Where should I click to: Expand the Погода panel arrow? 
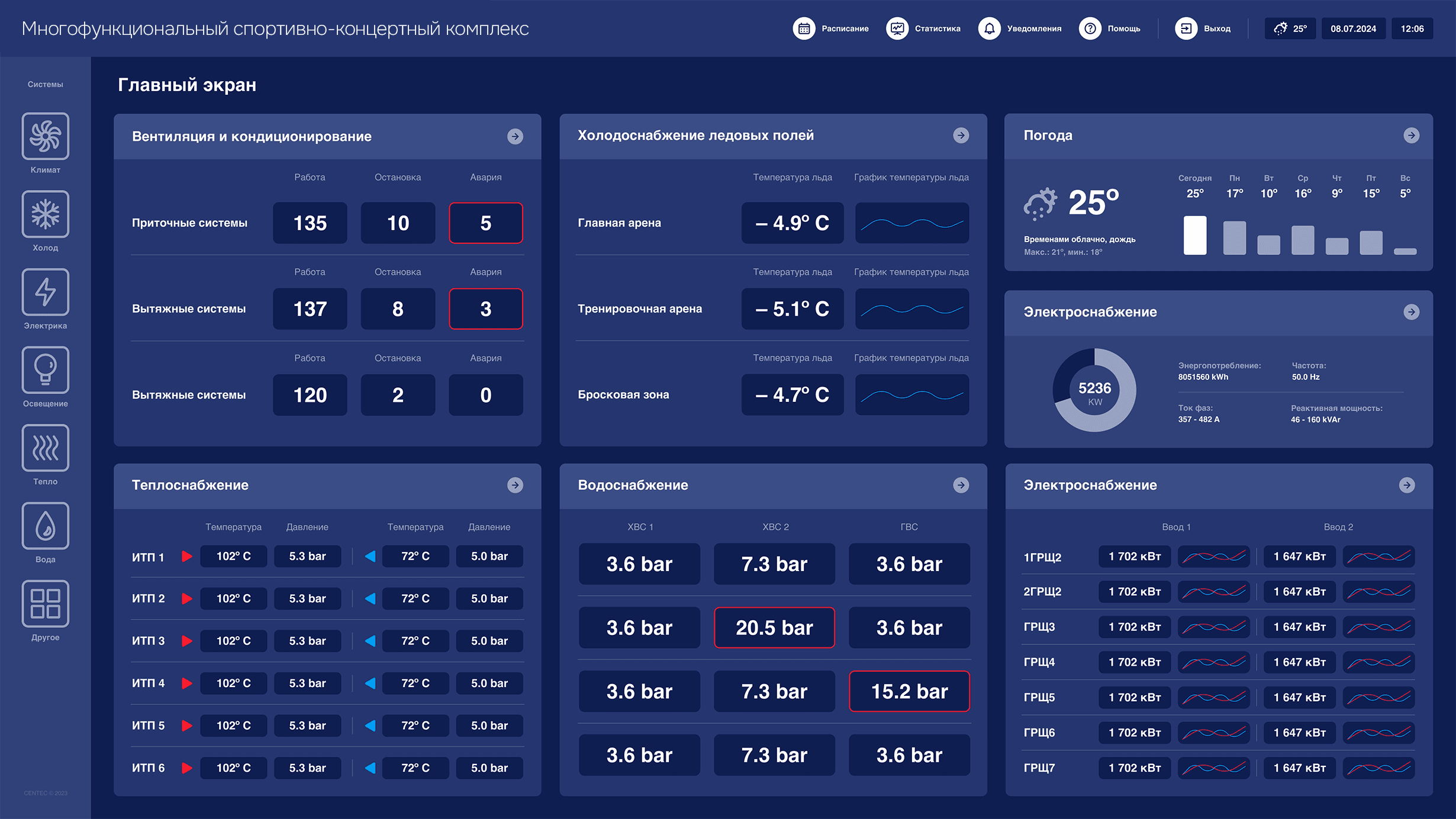(1411, 136)
